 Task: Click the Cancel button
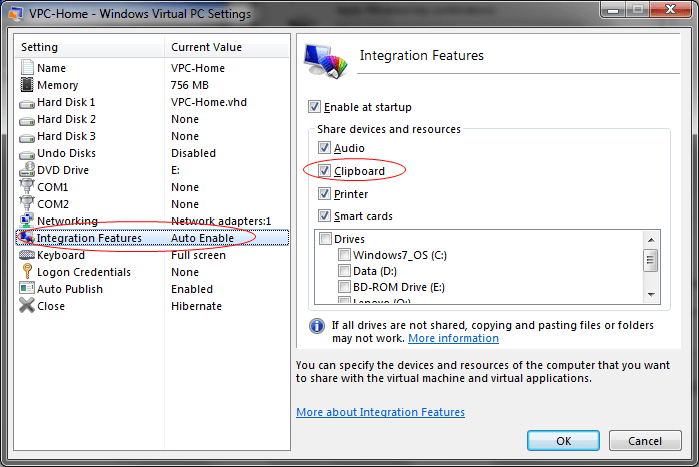click(x=645, y=441)
